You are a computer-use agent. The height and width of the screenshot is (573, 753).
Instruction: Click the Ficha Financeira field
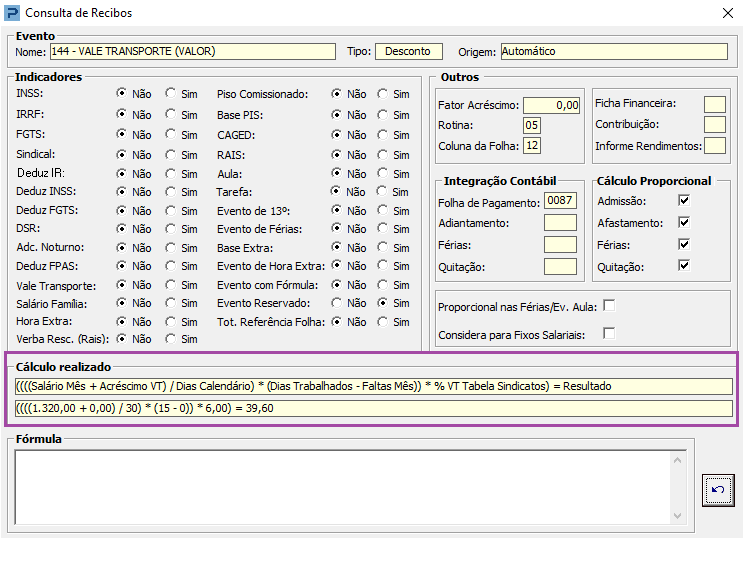(715, 104)
